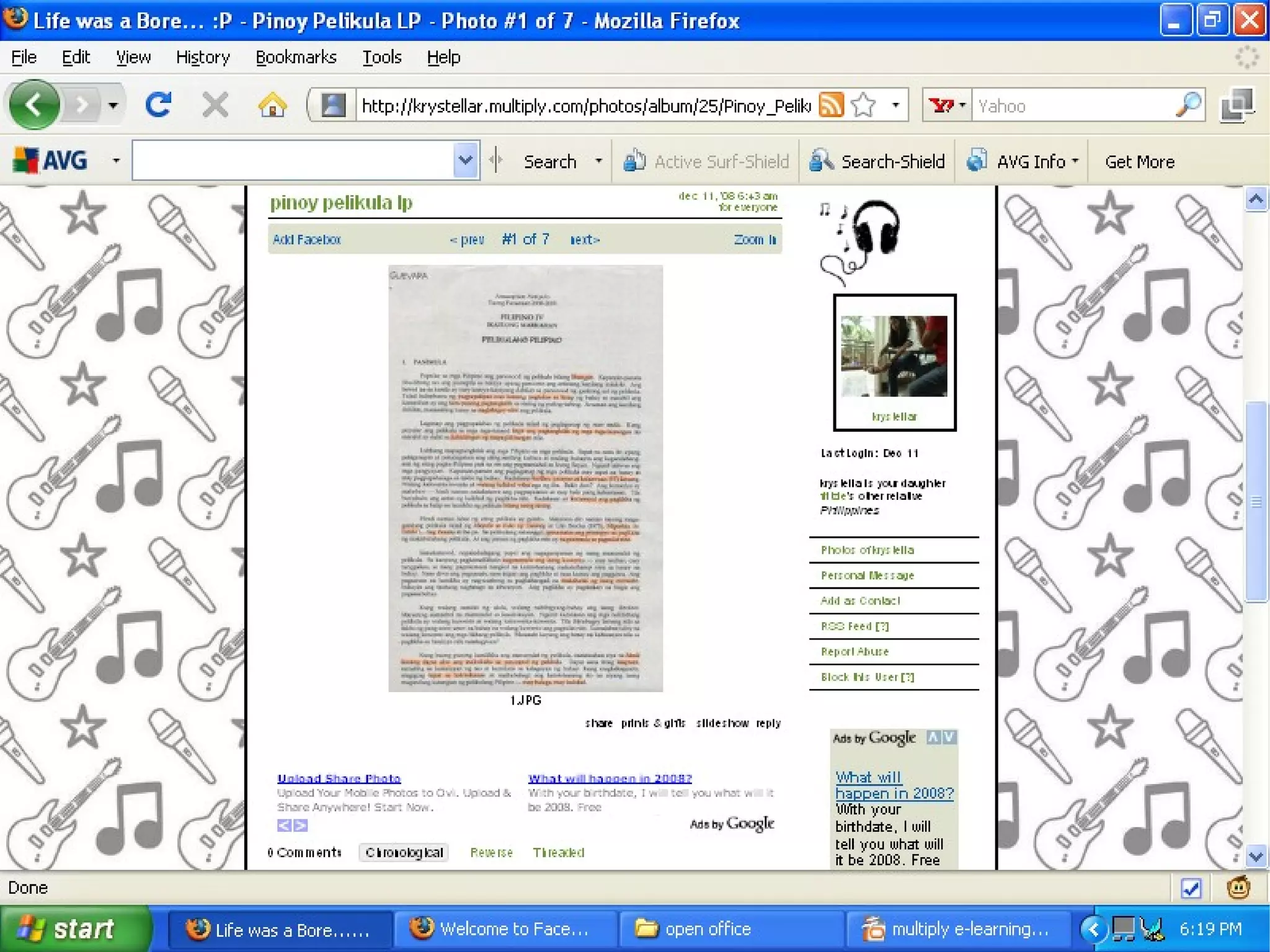Viewport: 1270px width, 952px height.
Task: Open the Bookmarks menu
Action: [x=296, y=57]
